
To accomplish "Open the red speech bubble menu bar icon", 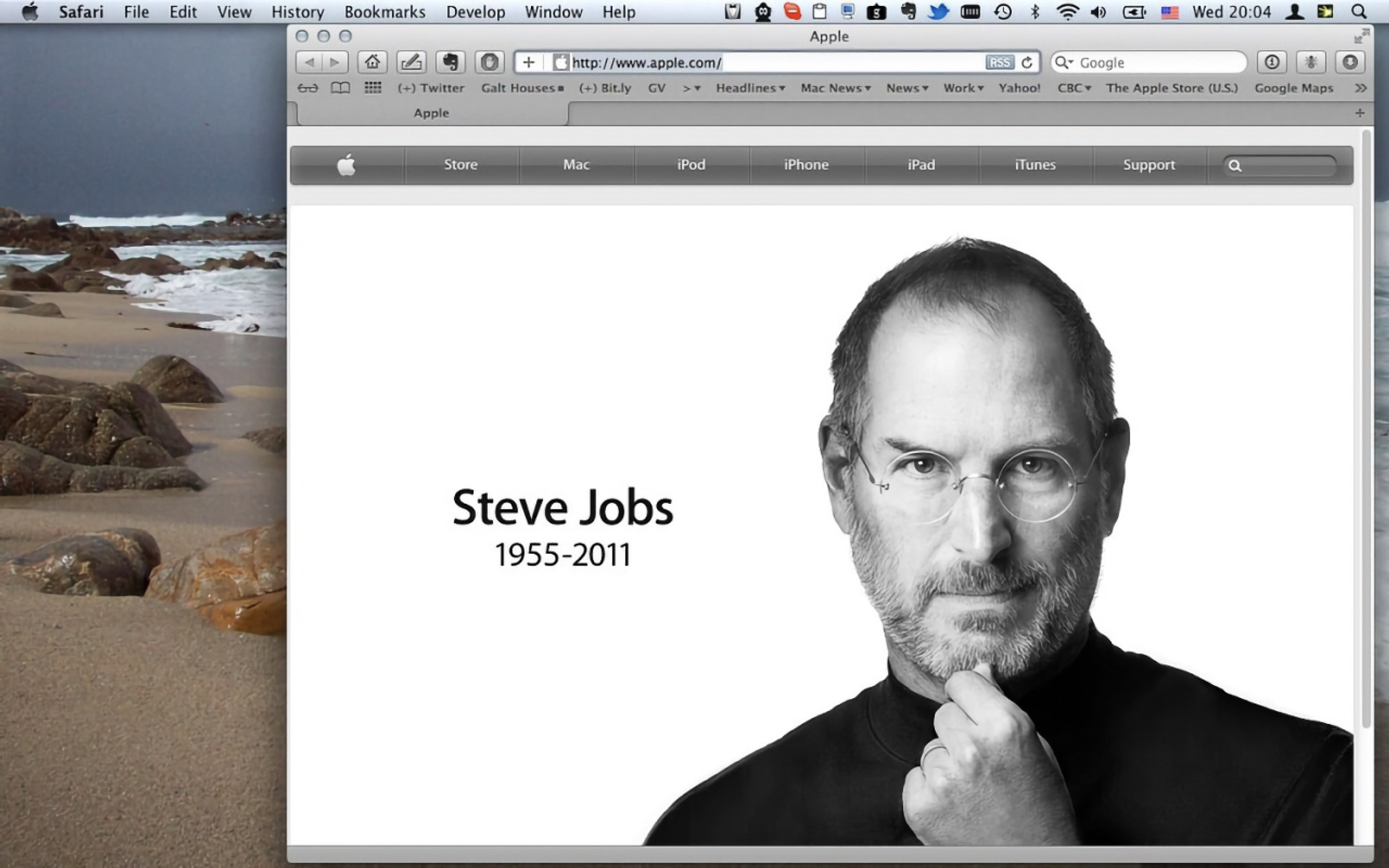I will coord(793,12).
